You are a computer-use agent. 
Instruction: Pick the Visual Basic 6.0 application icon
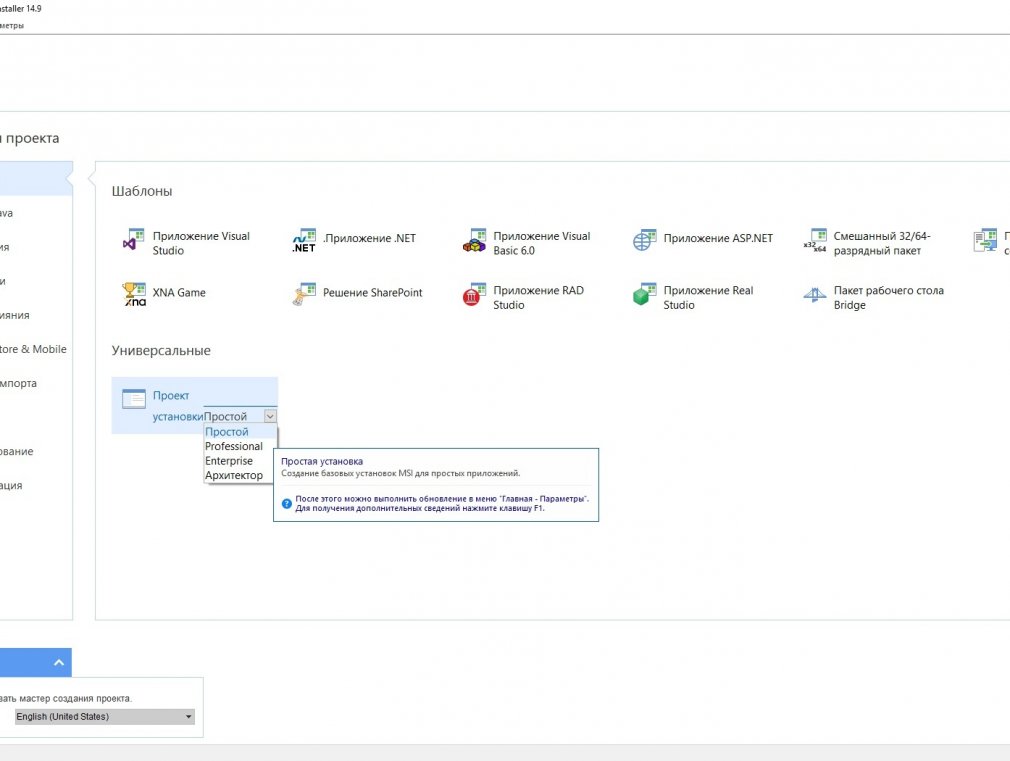pos(474,240)
